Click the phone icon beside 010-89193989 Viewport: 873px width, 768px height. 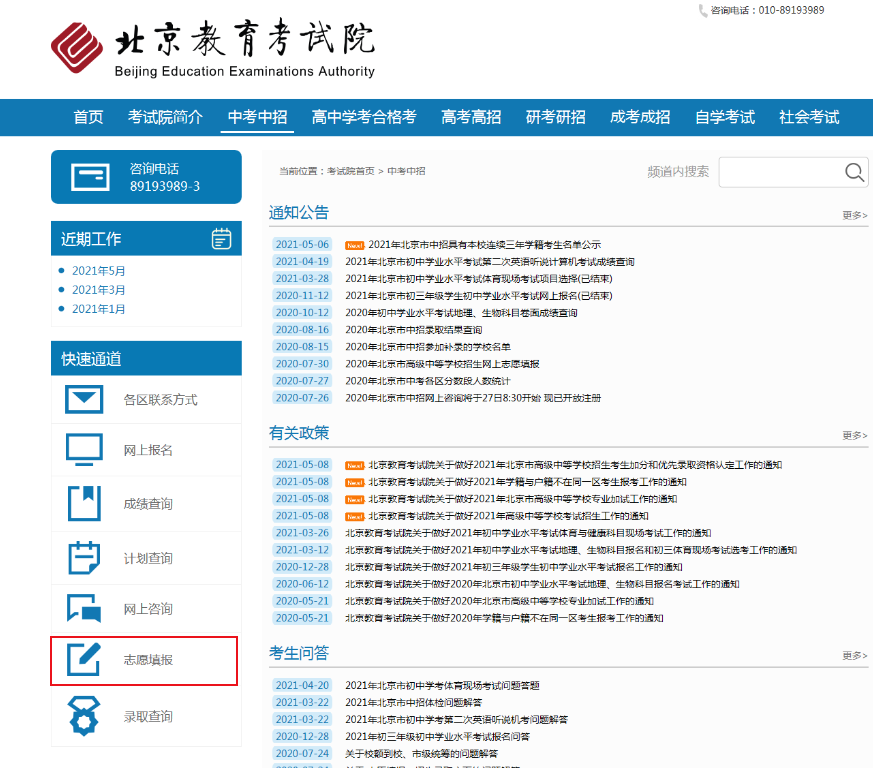pos(703,11)
